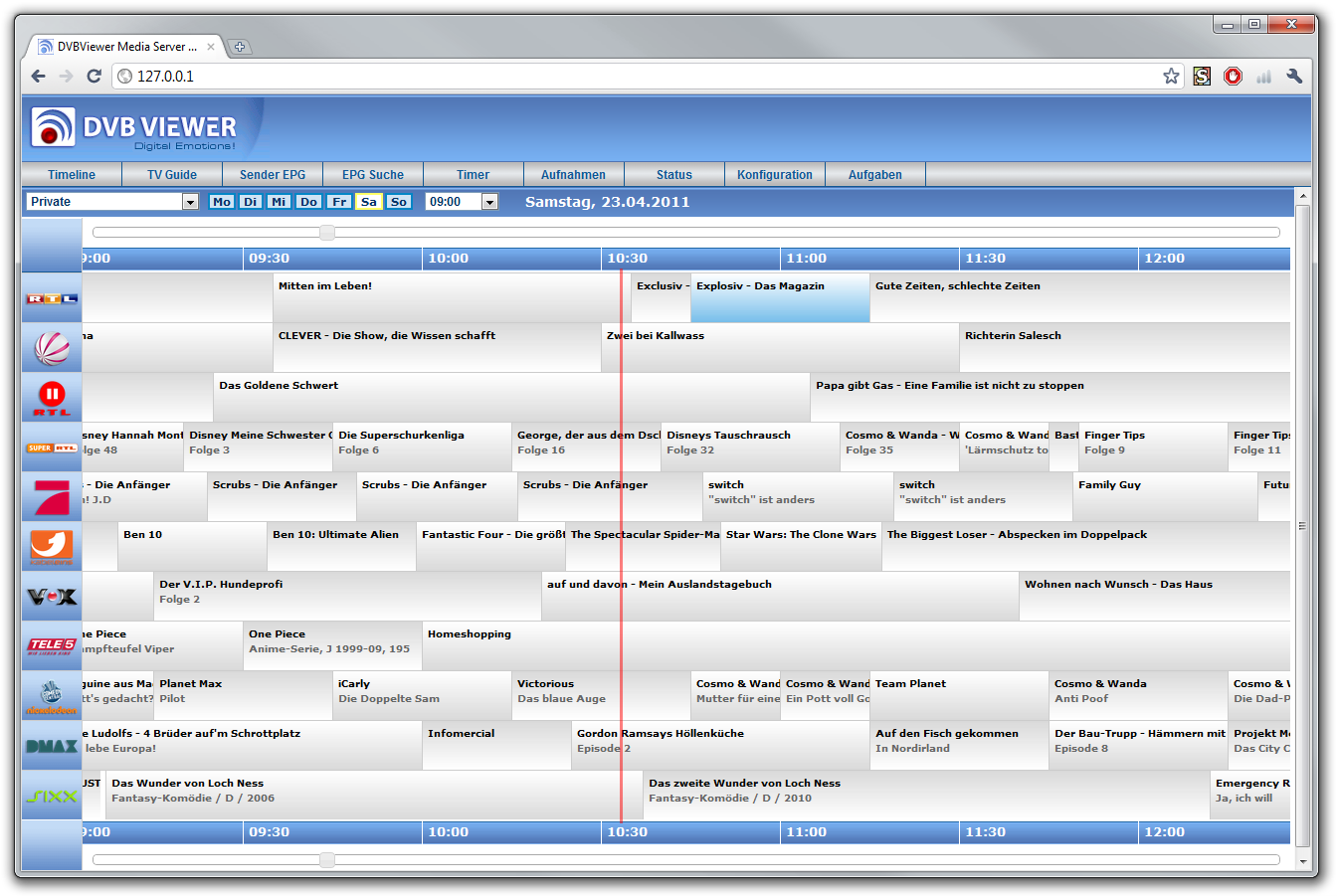Go to the EPG Suche tab
The image size is (1337, 896).
click(373, 175)
